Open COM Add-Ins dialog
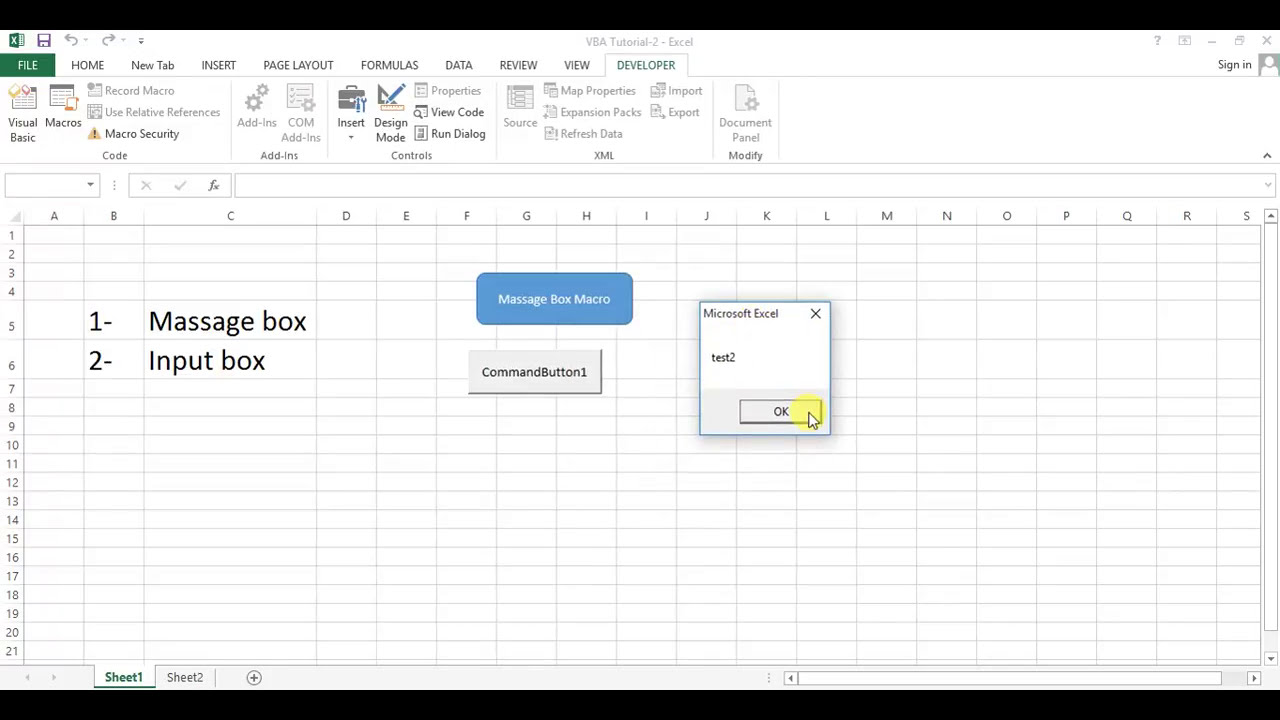The width and height of the screenshot is (1280, 720). [x=301, y=114]
